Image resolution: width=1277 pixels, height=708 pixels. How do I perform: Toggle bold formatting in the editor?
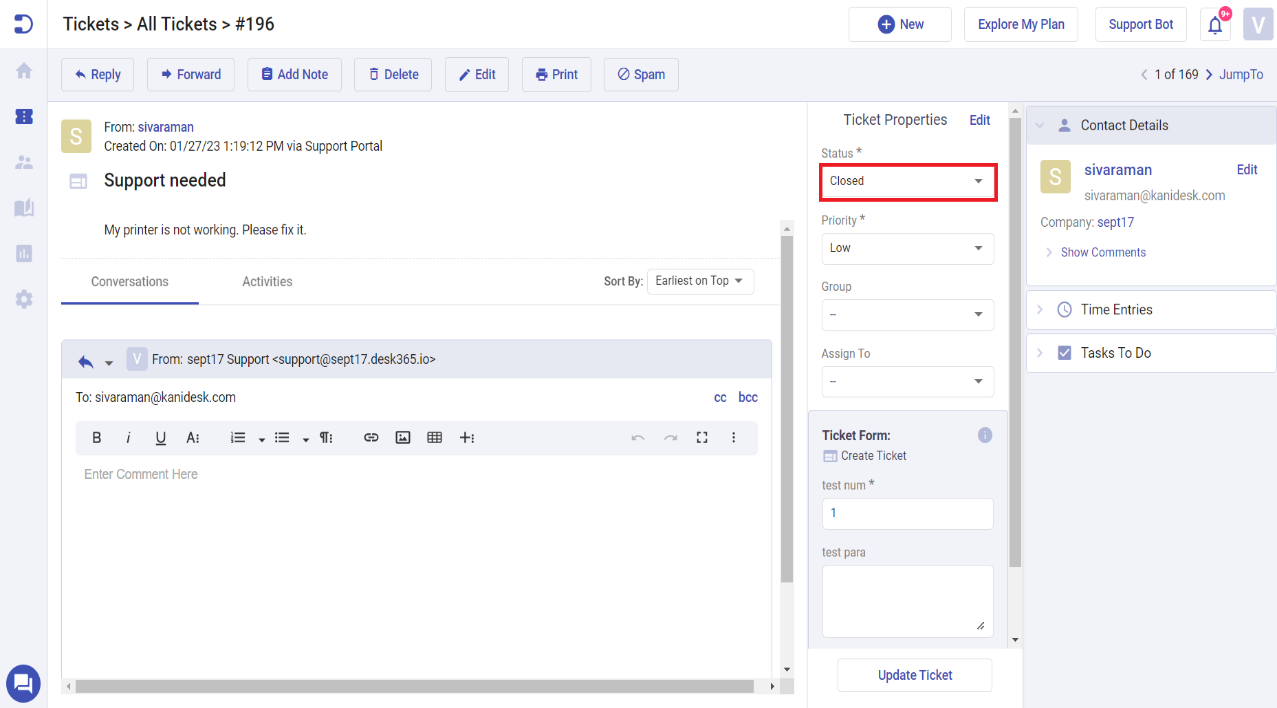(x=96, y=437)
